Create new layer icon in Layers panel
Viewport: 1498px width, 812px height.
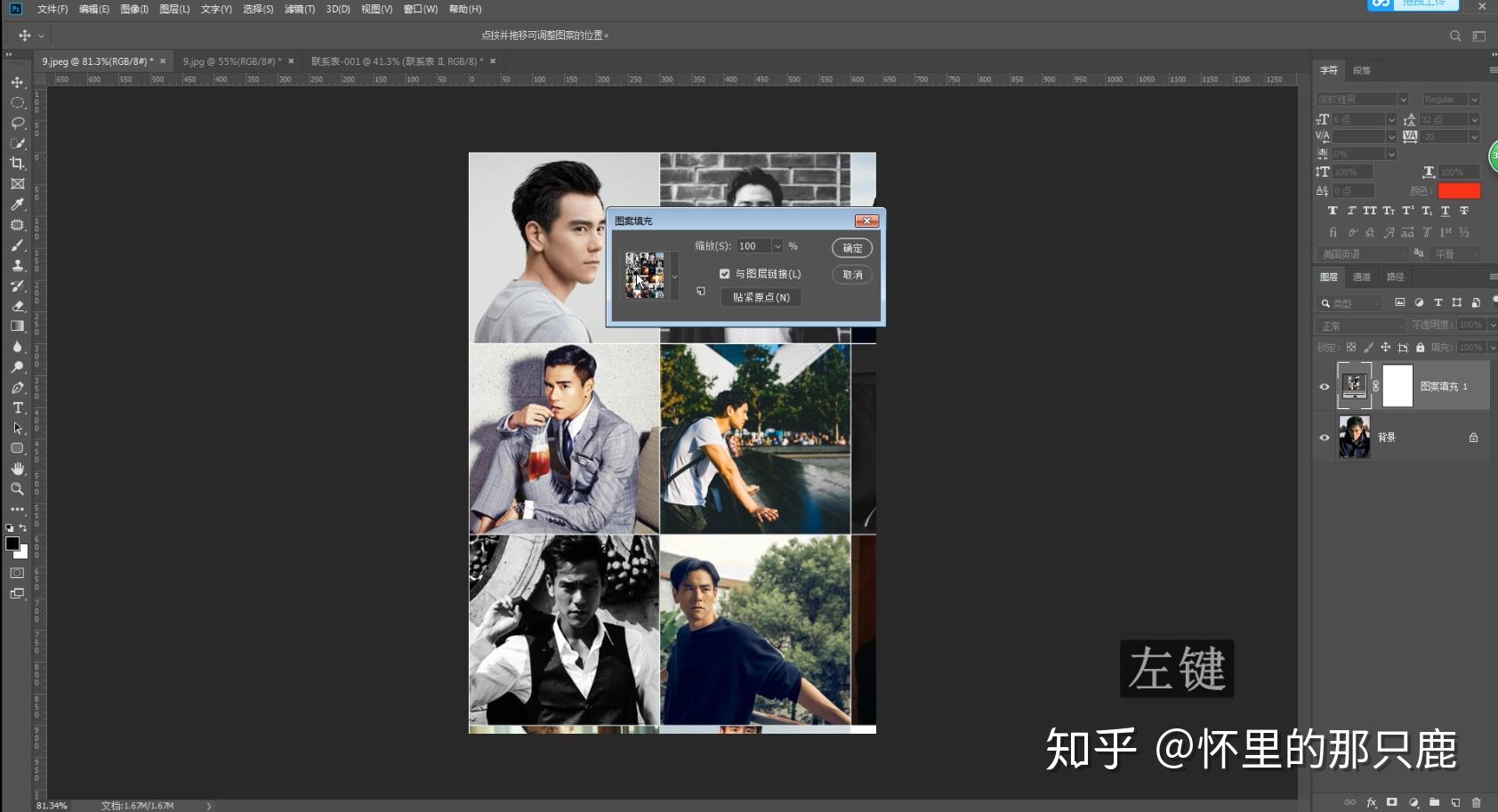(1455, 802)
